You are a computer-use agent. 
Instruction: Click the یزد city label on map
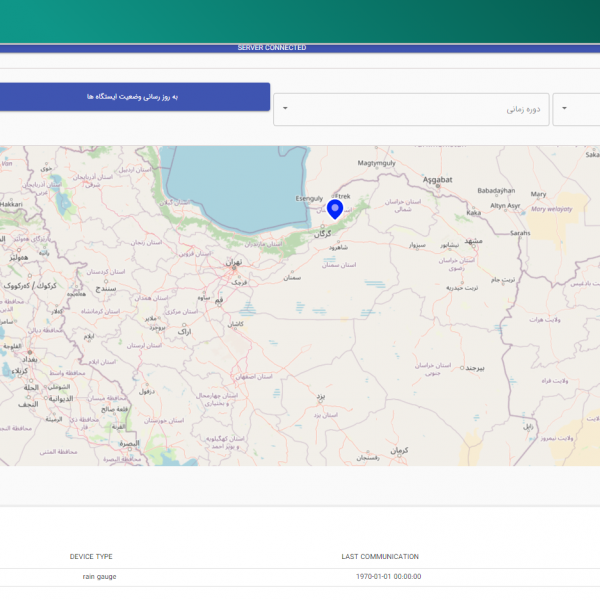click(321, 396)
